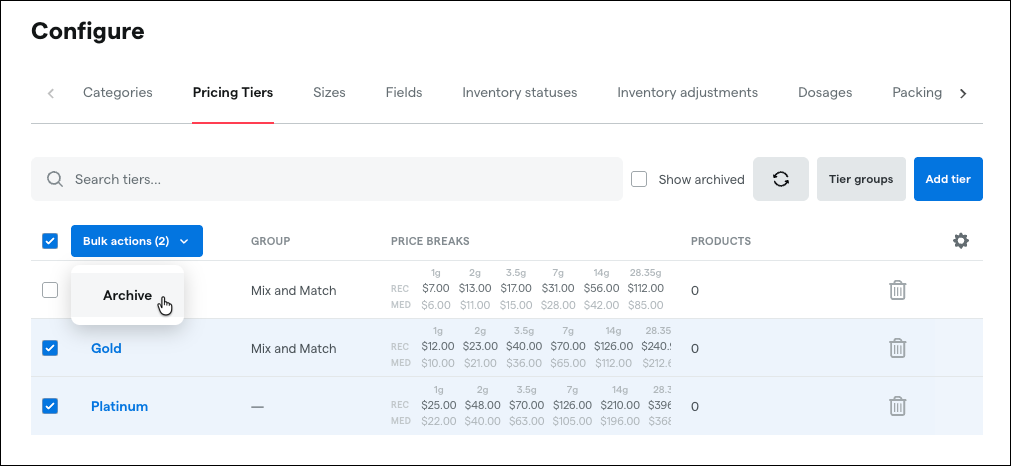Open the Platinum tier link
This screenshot has width=1011, height=466.
coord(119,406)
